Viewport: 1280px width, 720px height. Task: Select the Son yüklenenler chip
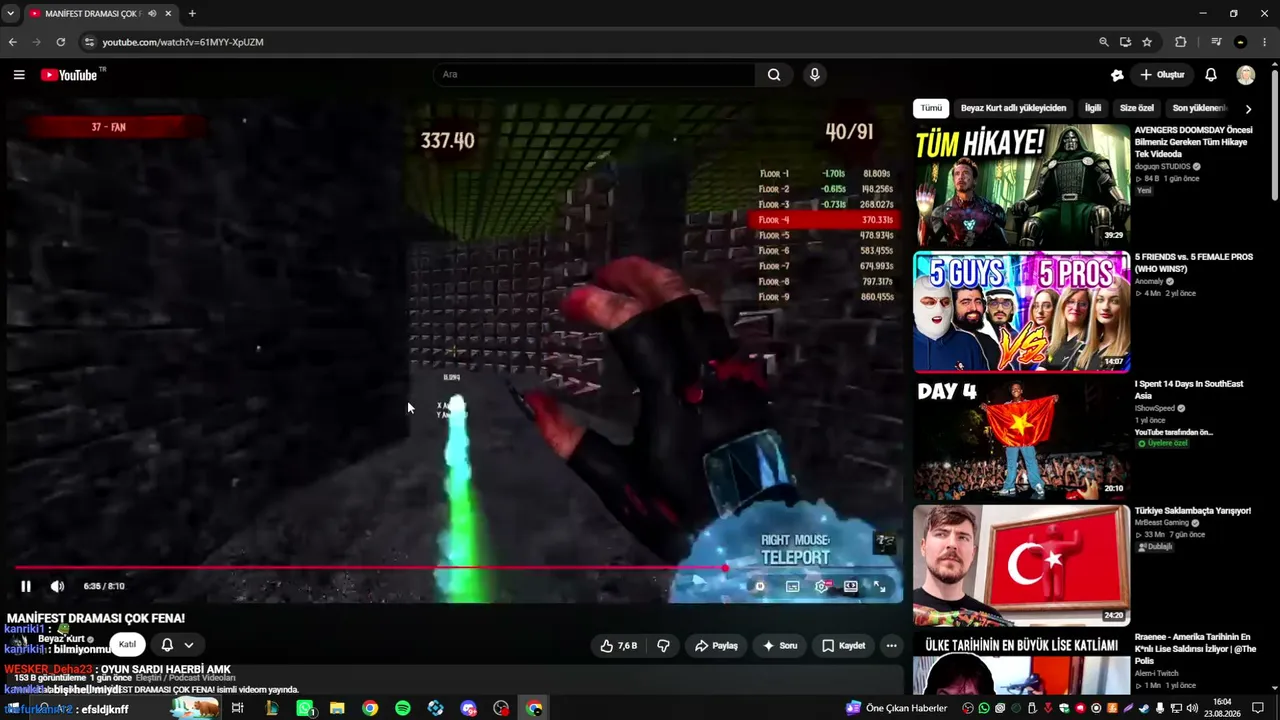[1199, 108]
